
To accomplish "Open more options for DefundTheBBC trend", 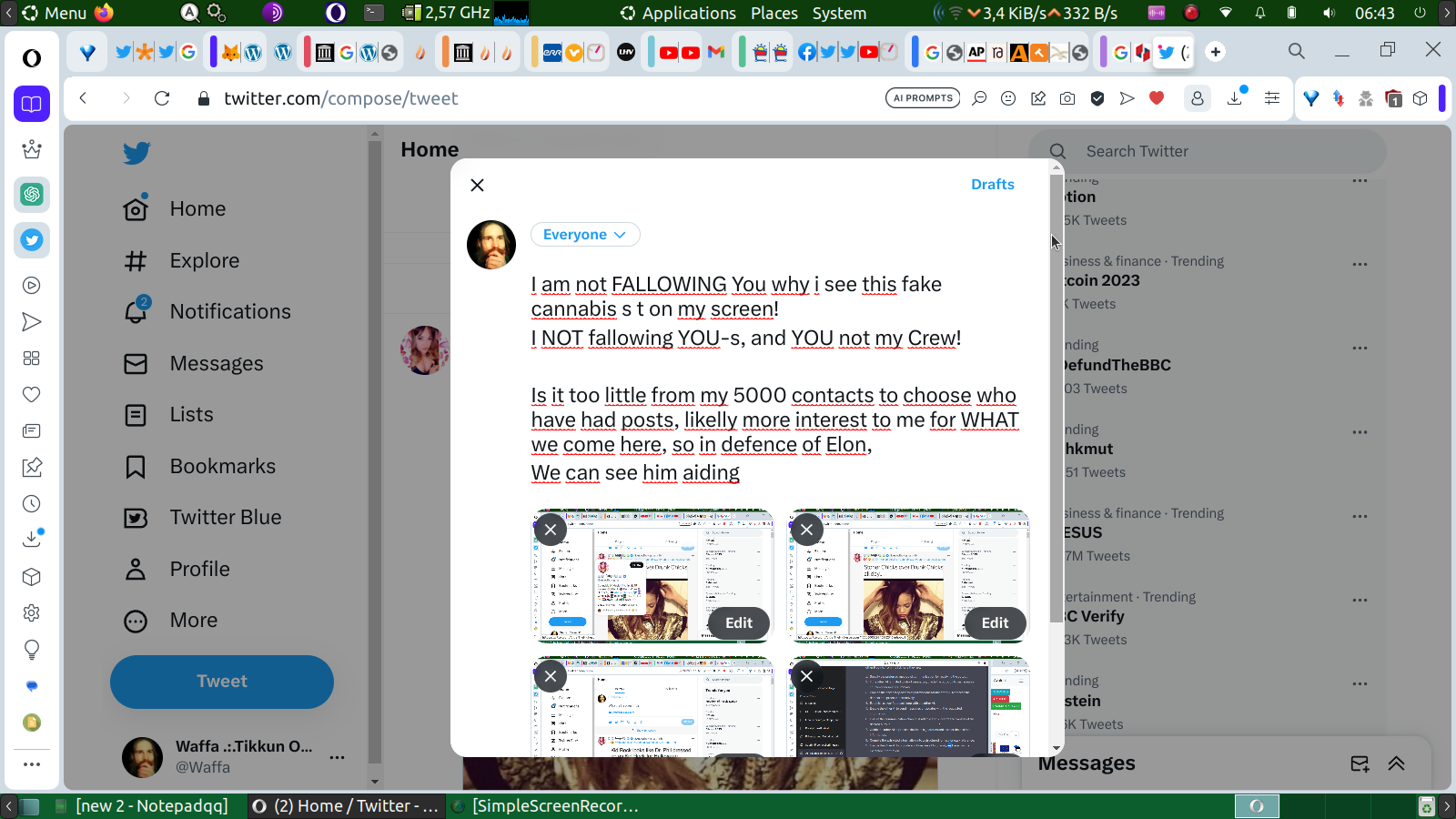I will pyautogui.click(x=1360, y=348).
